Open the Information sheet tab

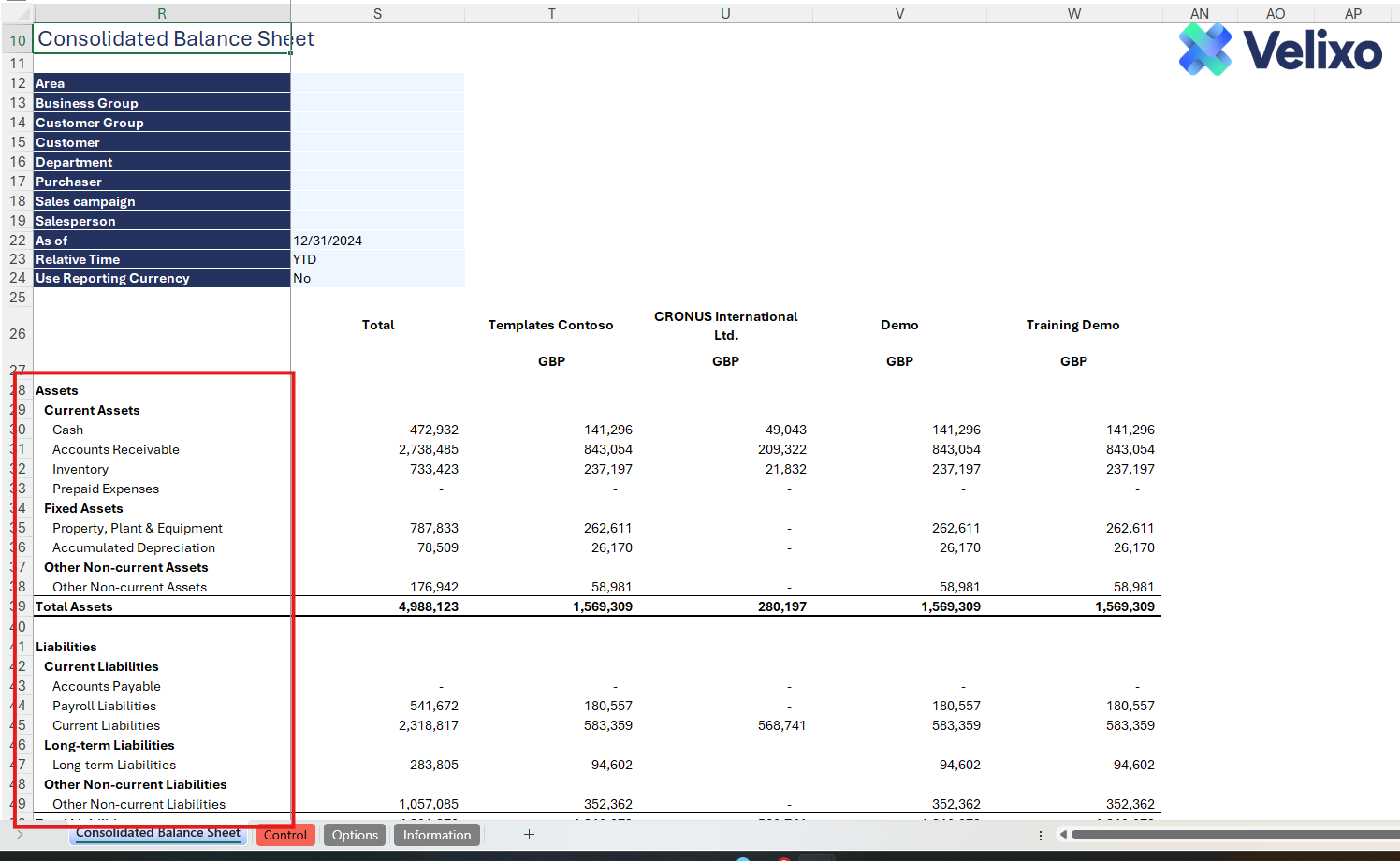pos(437,835)
